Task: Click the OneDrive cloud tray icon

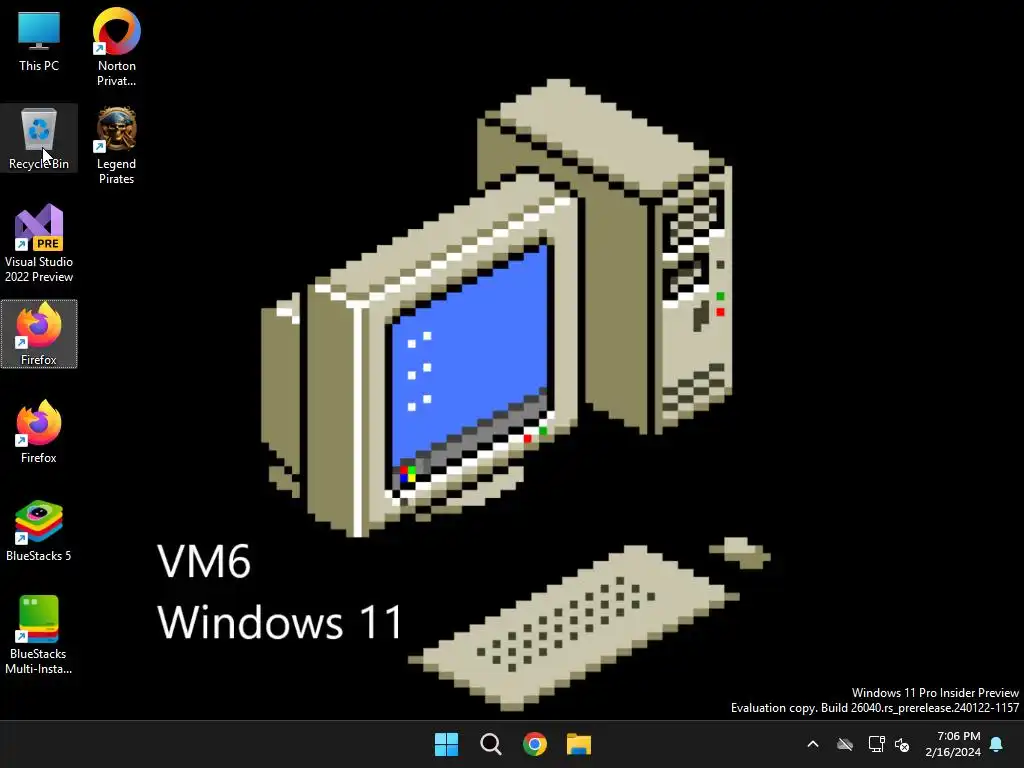Action: (845, 744)
